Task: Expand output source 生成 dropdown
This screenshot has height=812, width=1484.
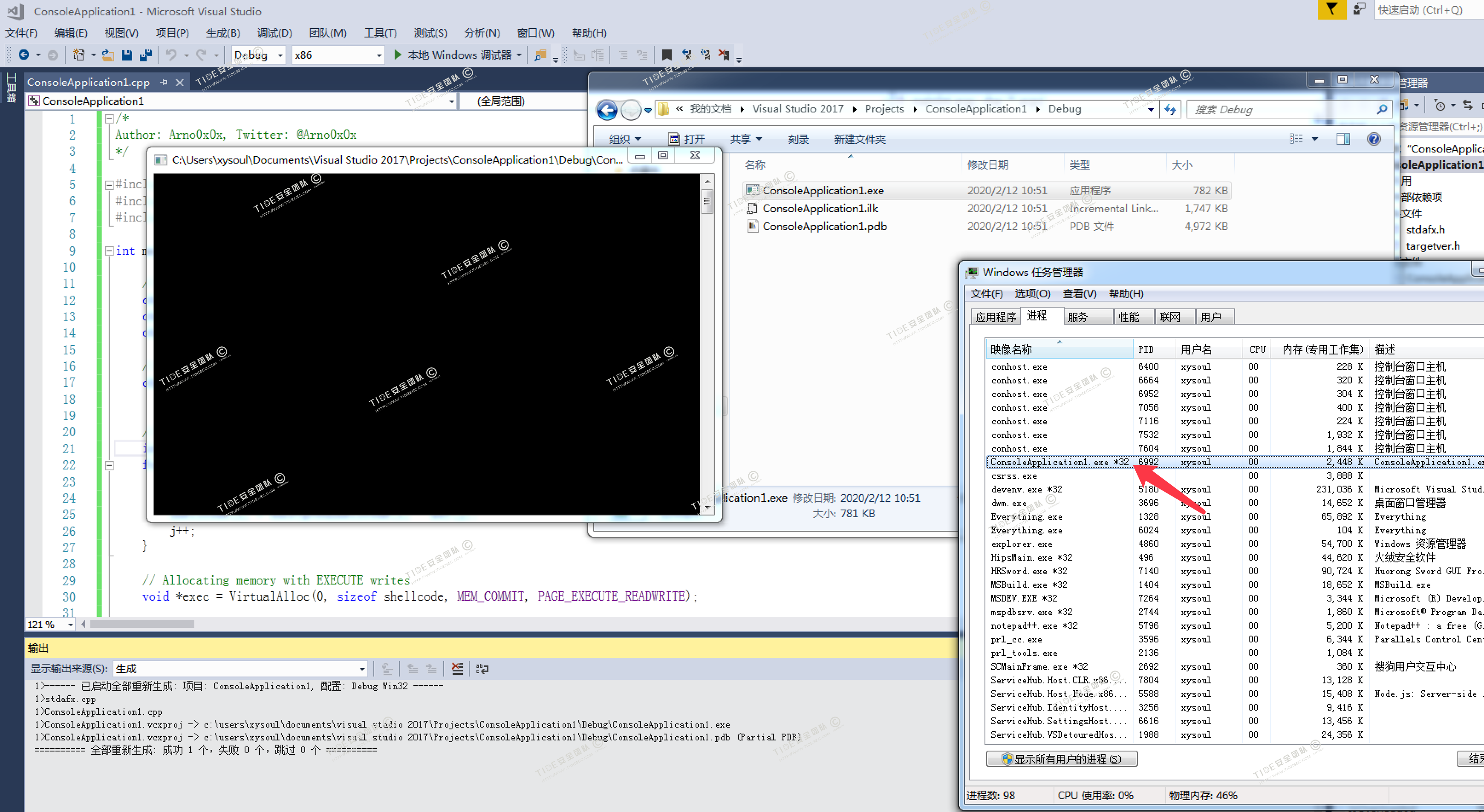Action: (361, 668)
